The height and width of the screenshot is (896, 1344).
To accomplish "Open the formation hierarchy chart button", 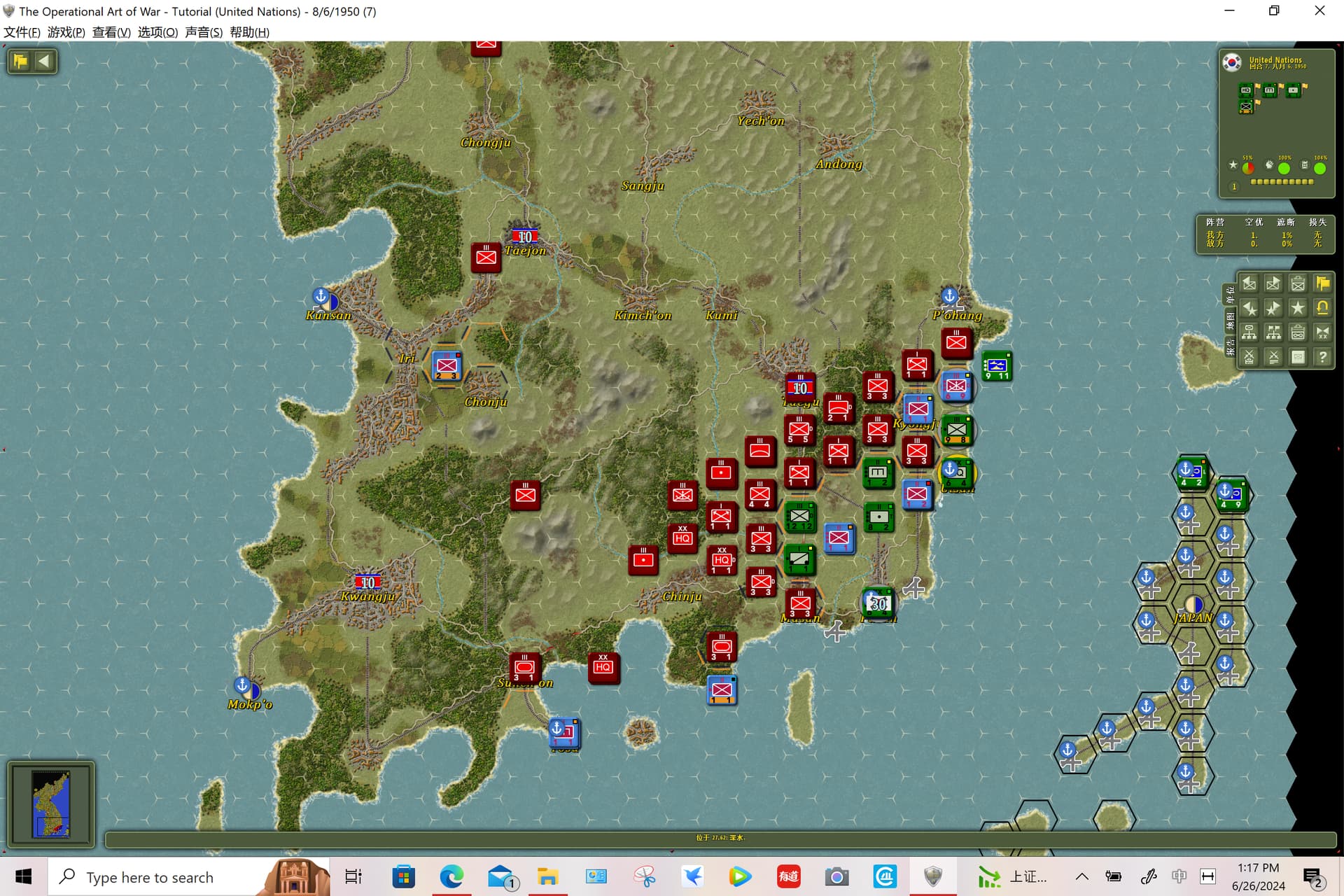I will (x=1249, y=332).
